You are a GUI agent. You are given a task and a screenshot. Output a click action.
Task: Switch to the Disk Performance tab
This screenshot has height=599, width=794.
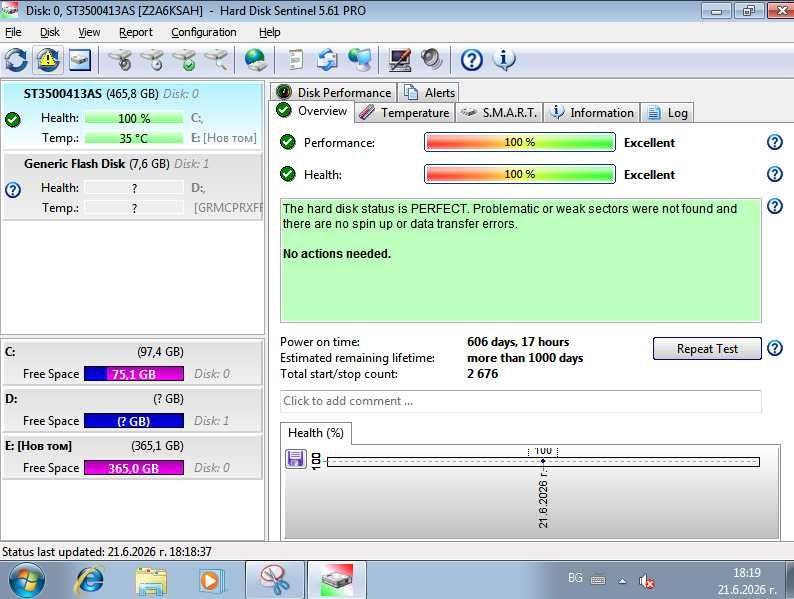pos(334,93)
